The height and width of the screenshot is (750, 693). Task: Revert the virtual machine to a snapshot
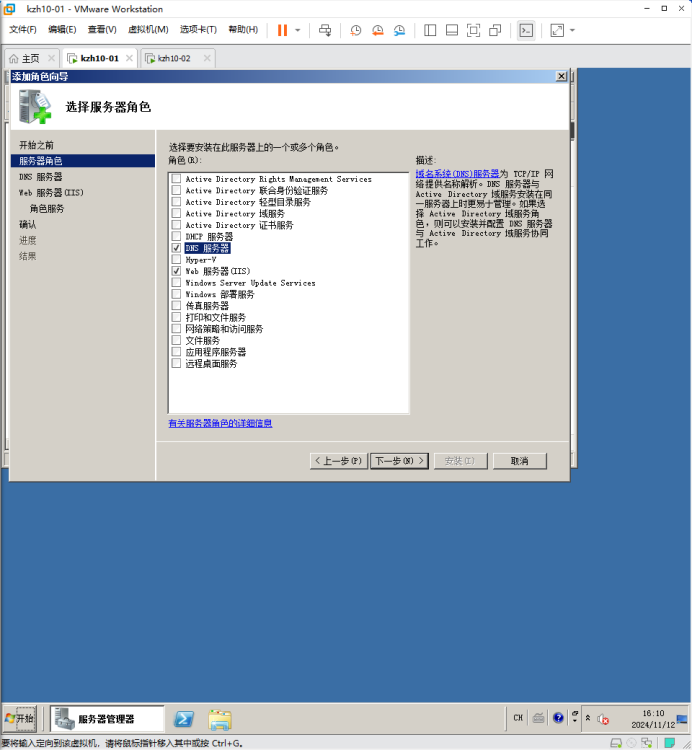click(377, 30)
